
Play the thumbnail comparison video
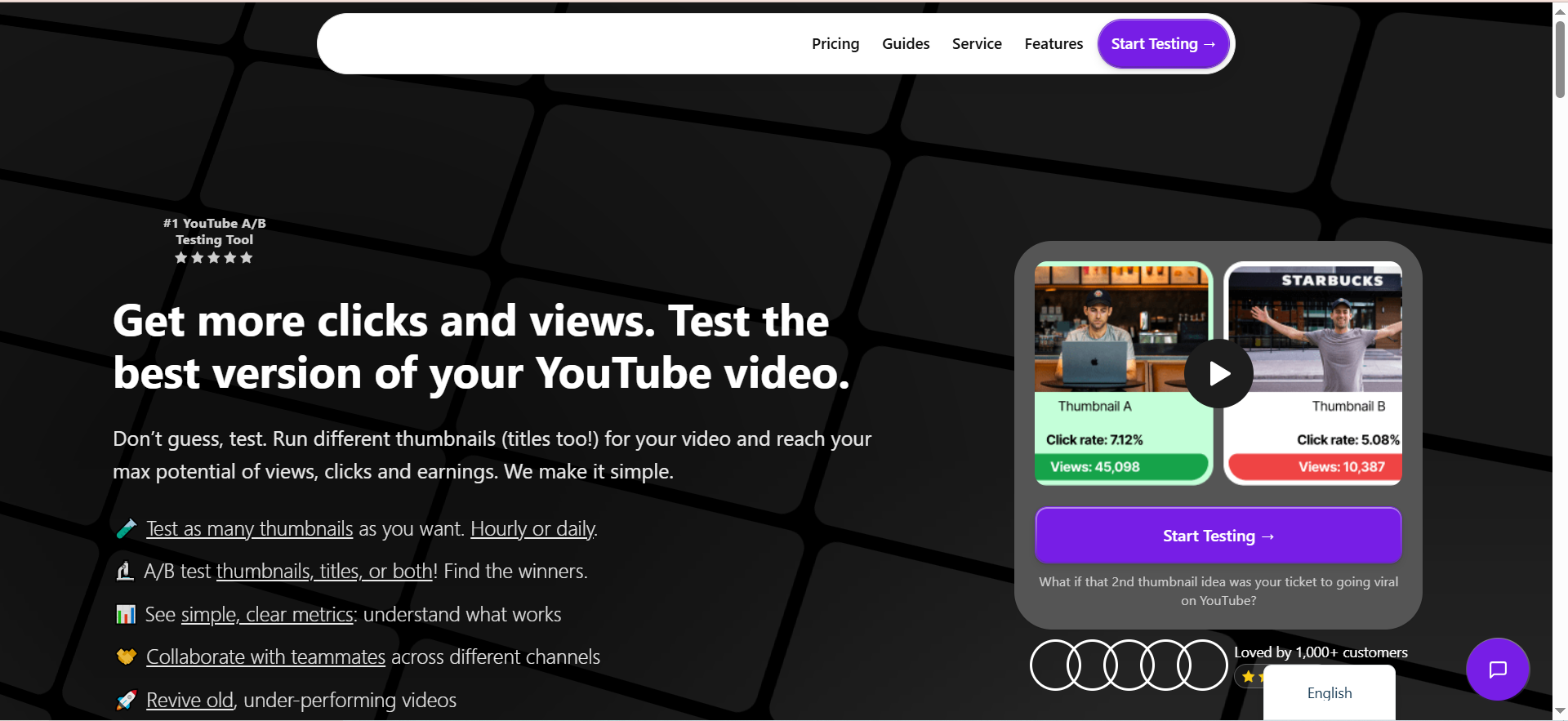tap(1218, 373)
